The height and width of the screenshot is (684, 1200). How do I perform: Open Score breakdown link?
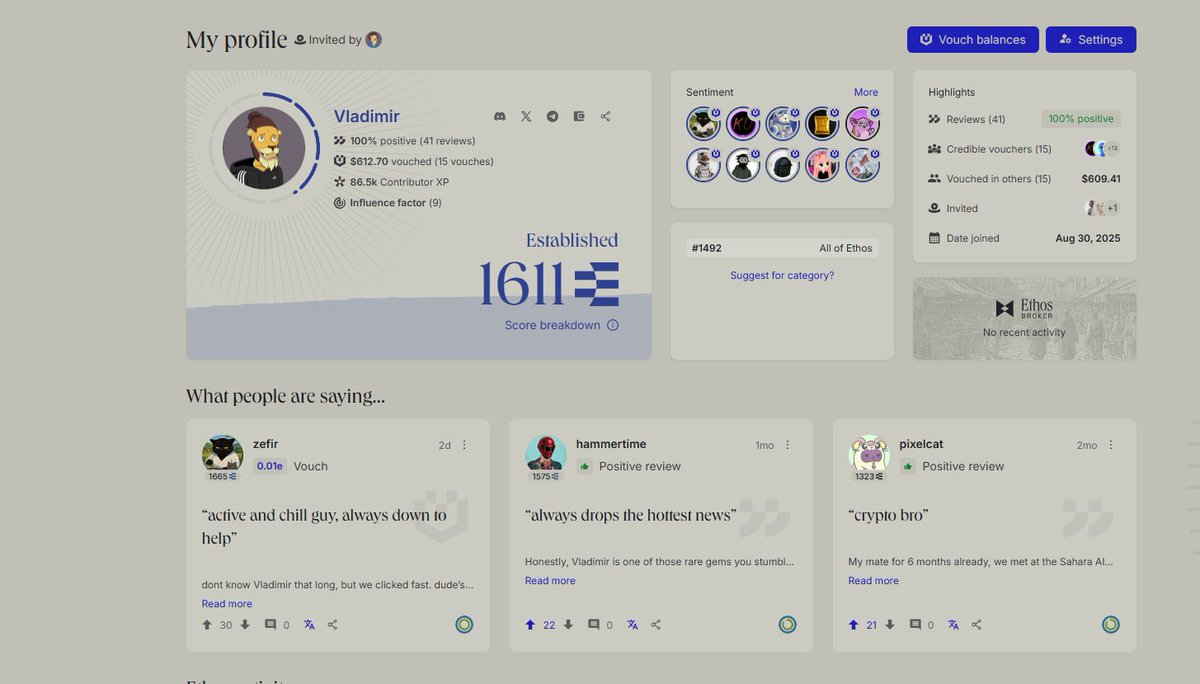click(x=552, y=325)
